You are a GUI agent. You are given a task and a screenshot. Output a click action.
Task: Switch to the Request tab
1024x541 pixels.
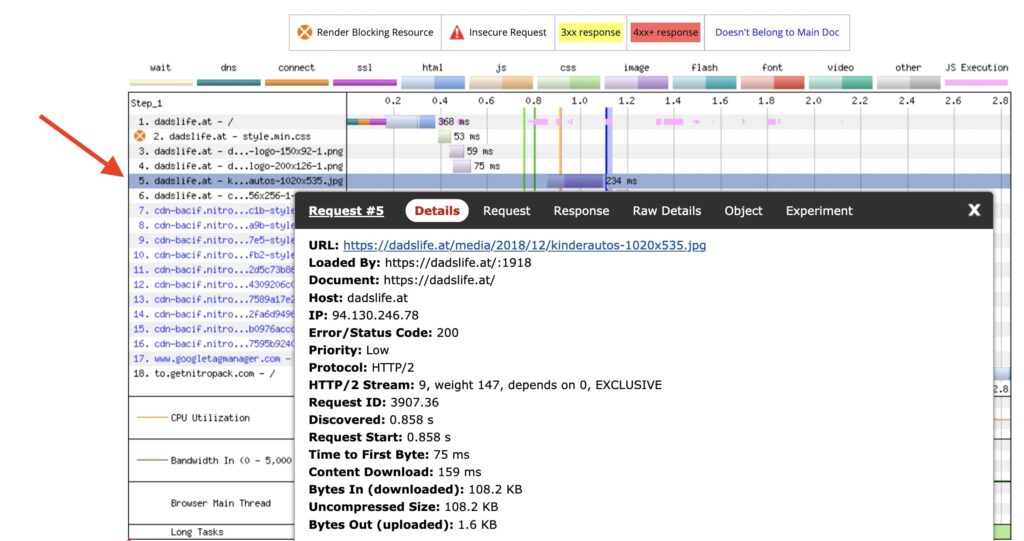tap(506, 211)
